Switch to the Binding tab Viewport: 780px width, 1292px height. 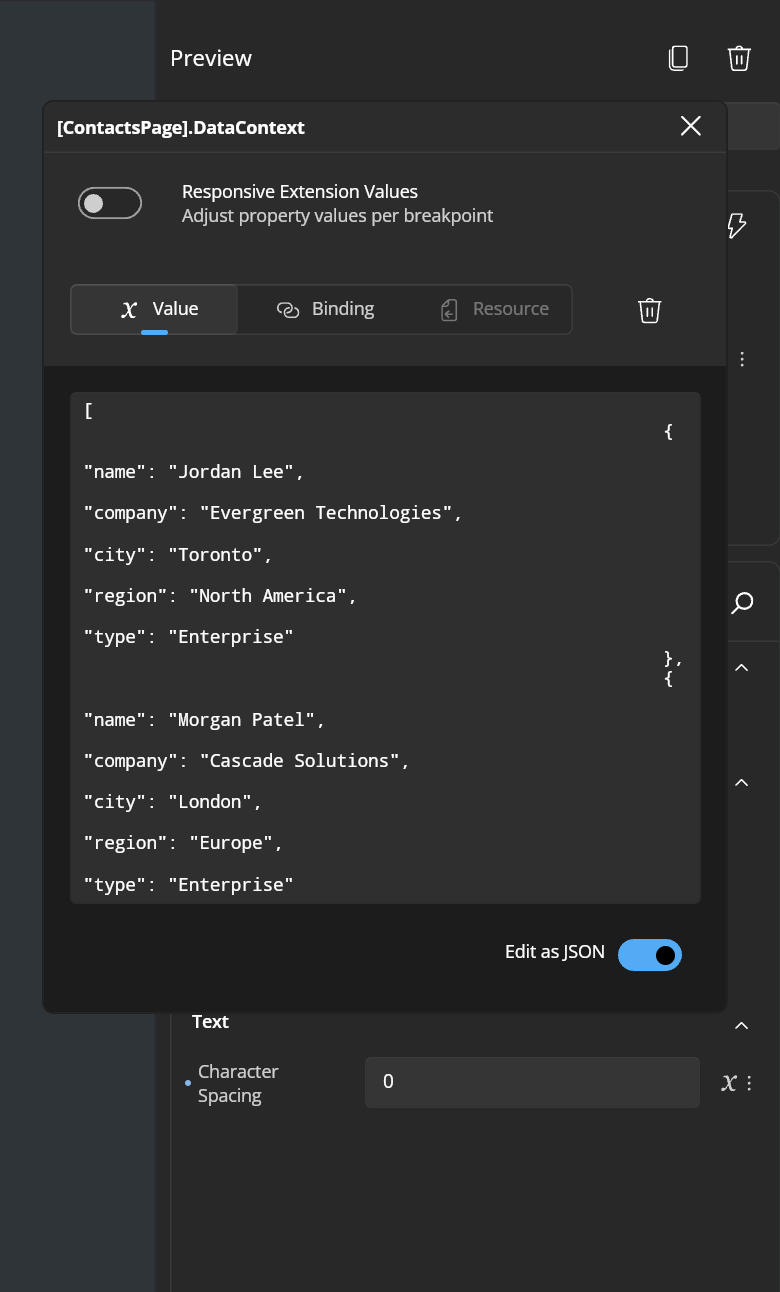325,309
